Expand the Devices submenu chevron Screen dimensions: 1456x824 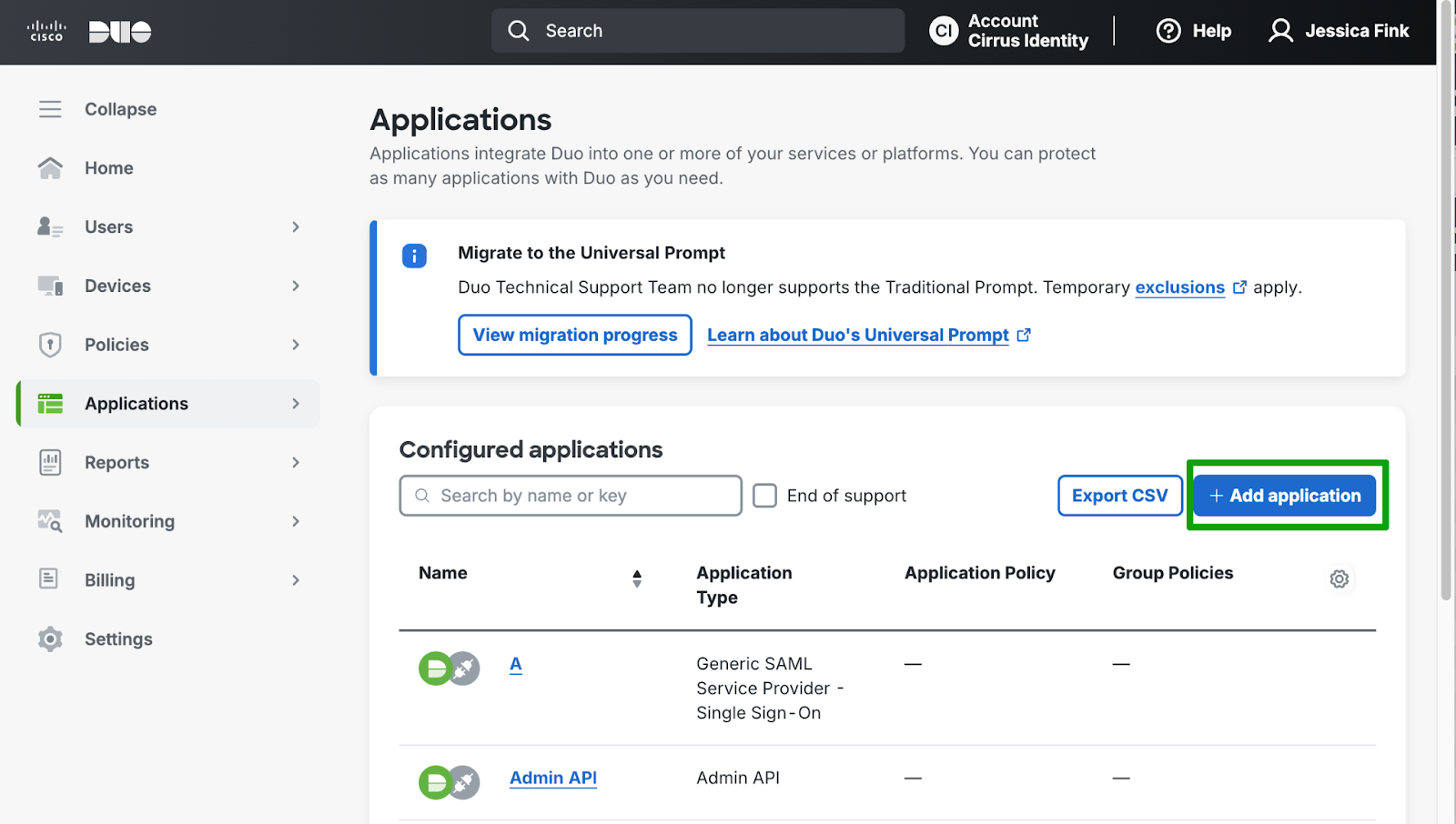pos(296,286)
